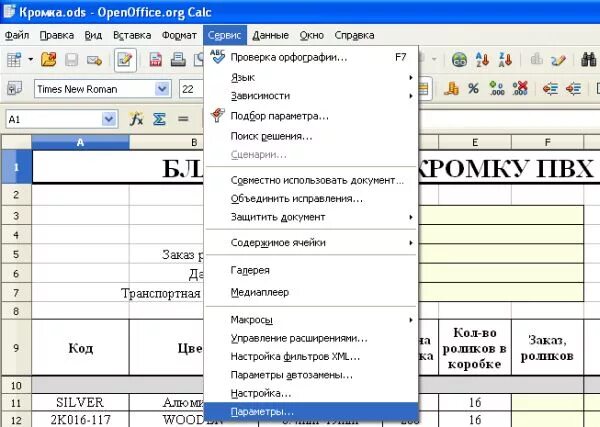Viewport: 600px width, 427px height.
Task: Open the Name Box dropdown arrow
Action: 109,119
